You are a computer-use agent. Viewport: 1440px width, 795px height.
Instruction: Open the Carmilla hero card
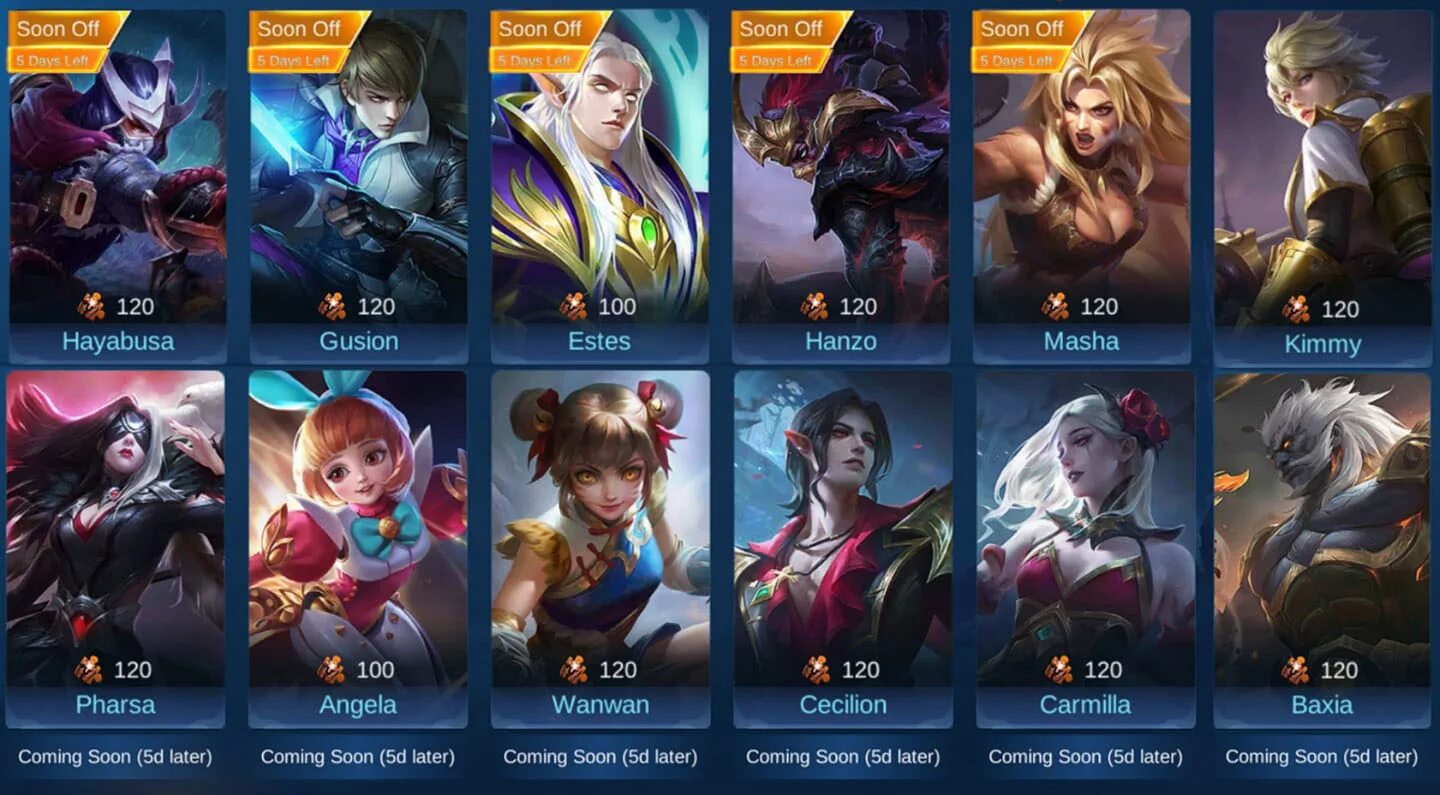point(1085,548)
